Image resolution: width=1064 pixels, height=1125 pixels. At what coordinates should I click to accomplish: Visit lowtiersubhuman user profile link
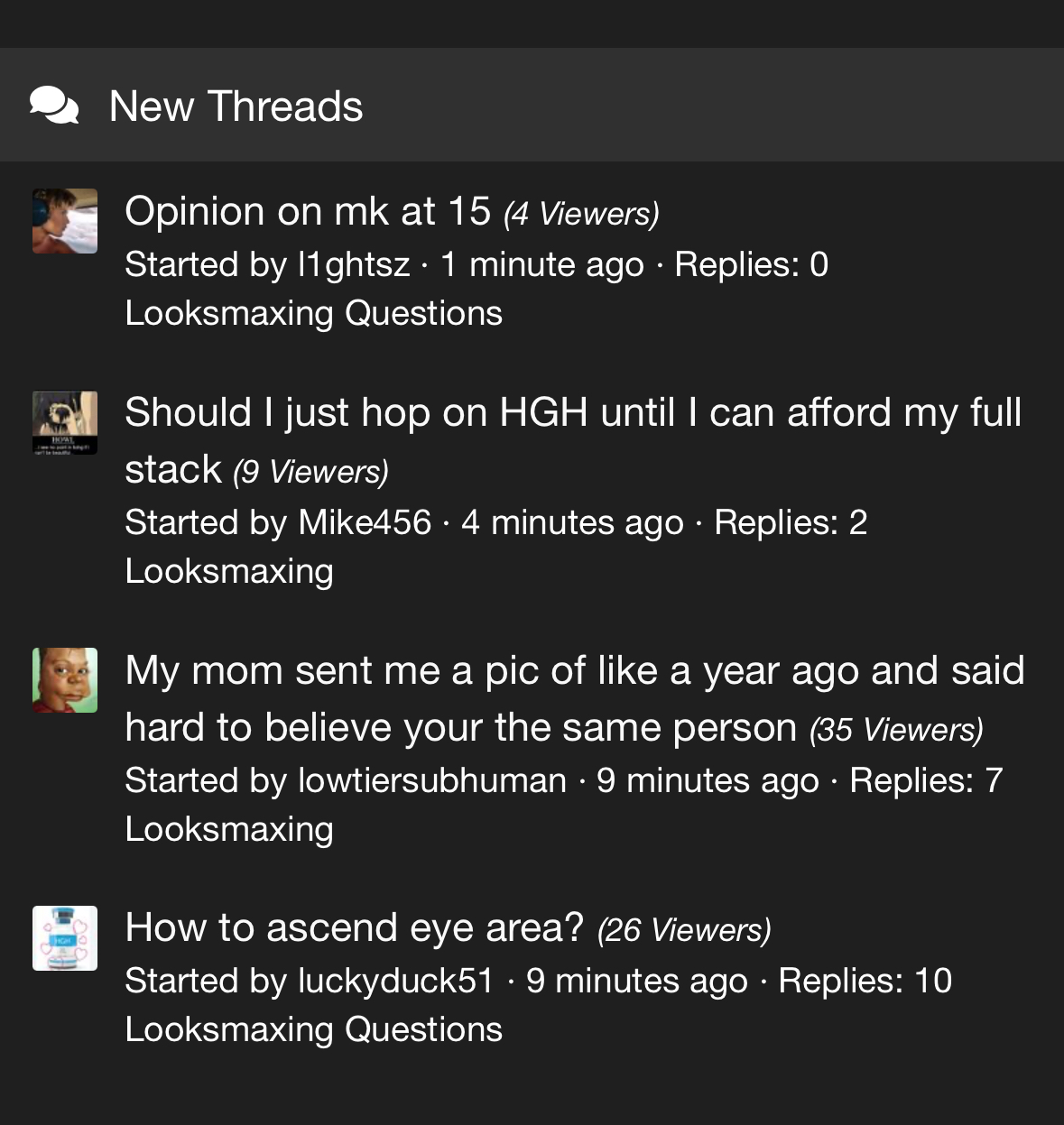(432, 780)
